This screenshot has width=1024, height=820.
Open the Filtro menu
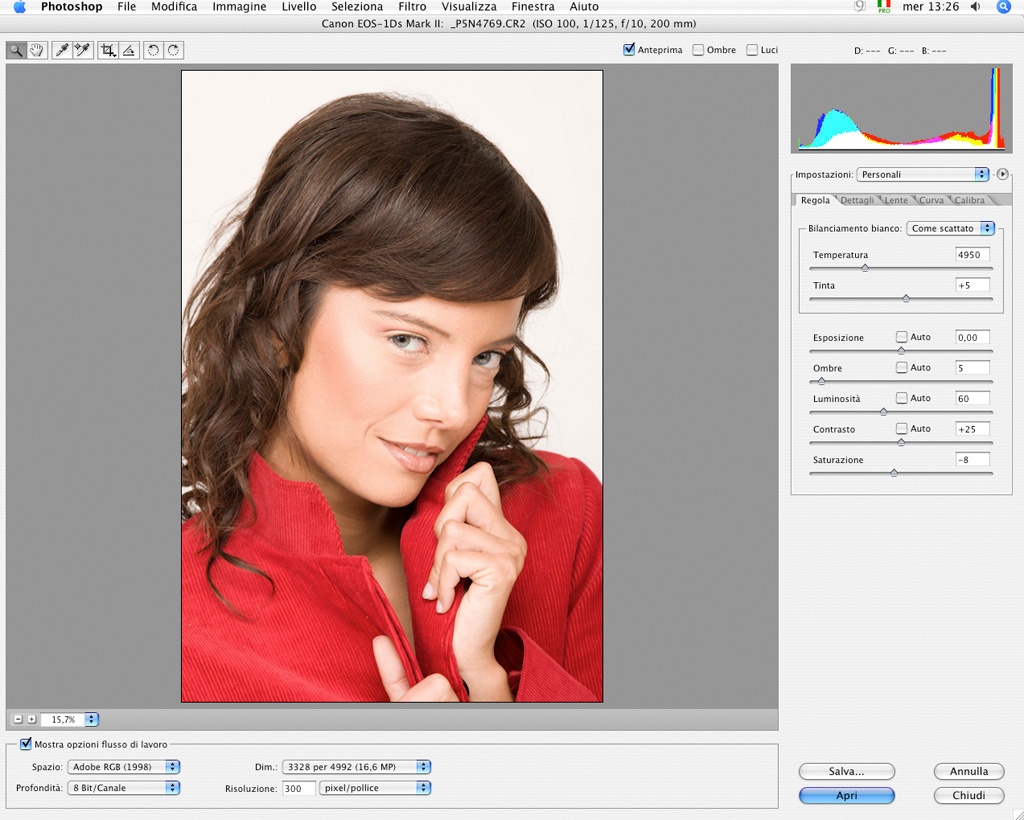(412, 7)
